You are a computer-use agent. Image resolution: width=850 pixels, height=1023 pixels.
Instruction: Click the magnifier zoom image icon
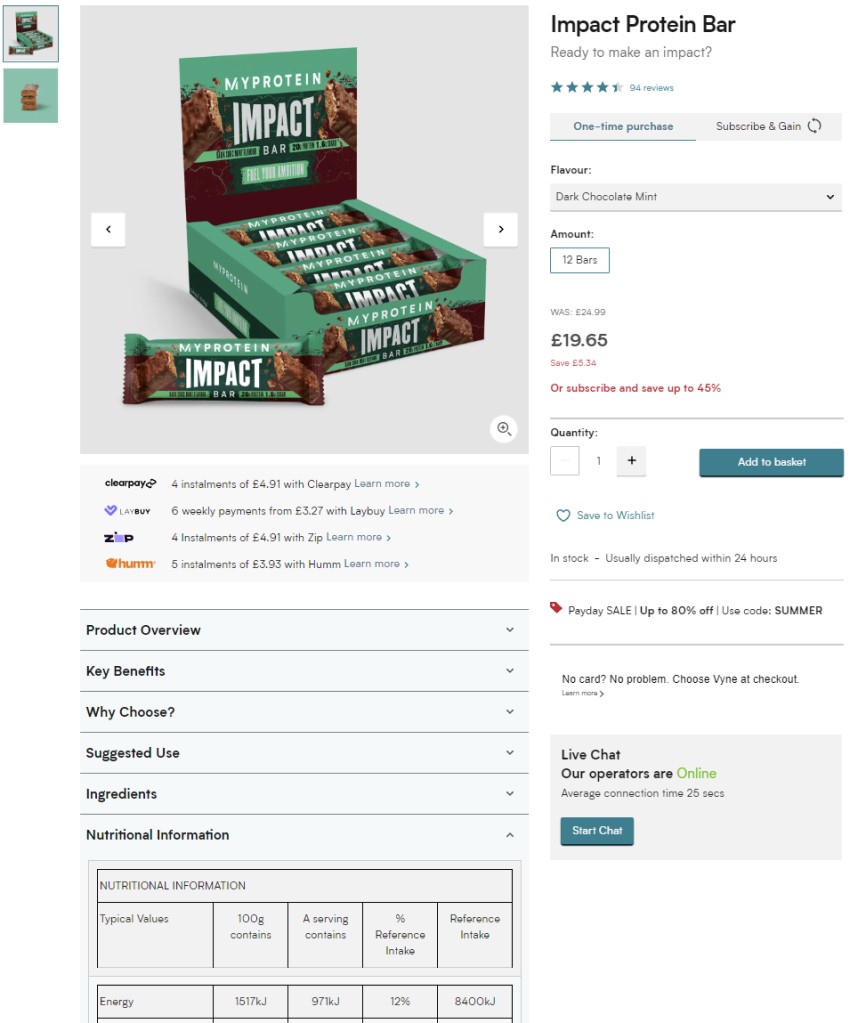tap(504, 429)
